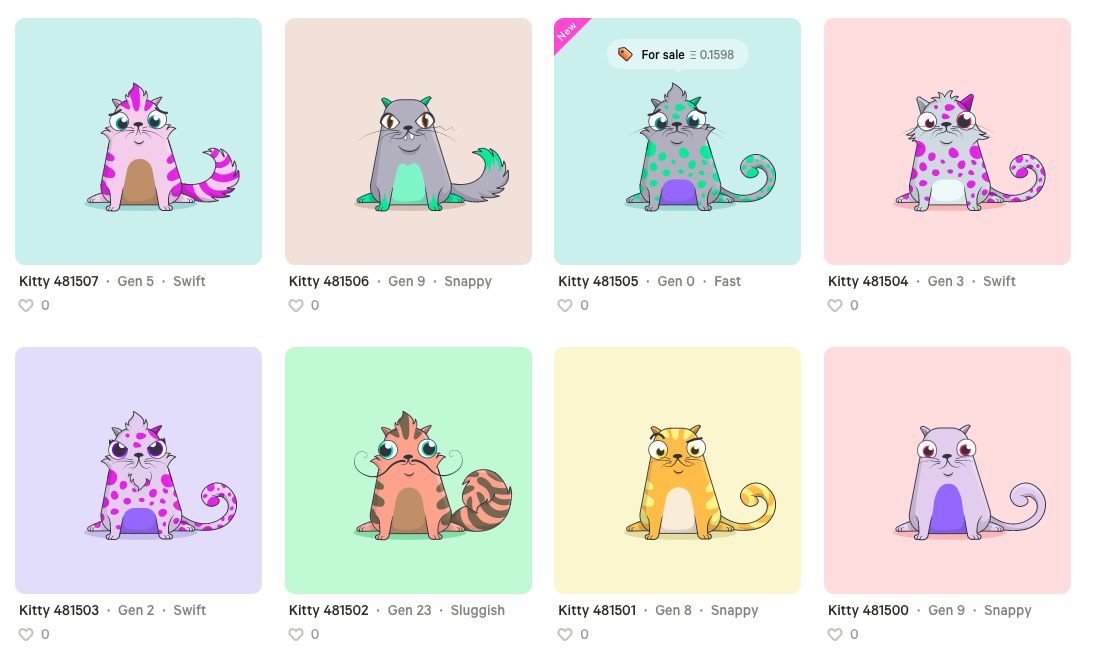Favorite Kitty 481504 via its heart icon

[x=835, y=306]
